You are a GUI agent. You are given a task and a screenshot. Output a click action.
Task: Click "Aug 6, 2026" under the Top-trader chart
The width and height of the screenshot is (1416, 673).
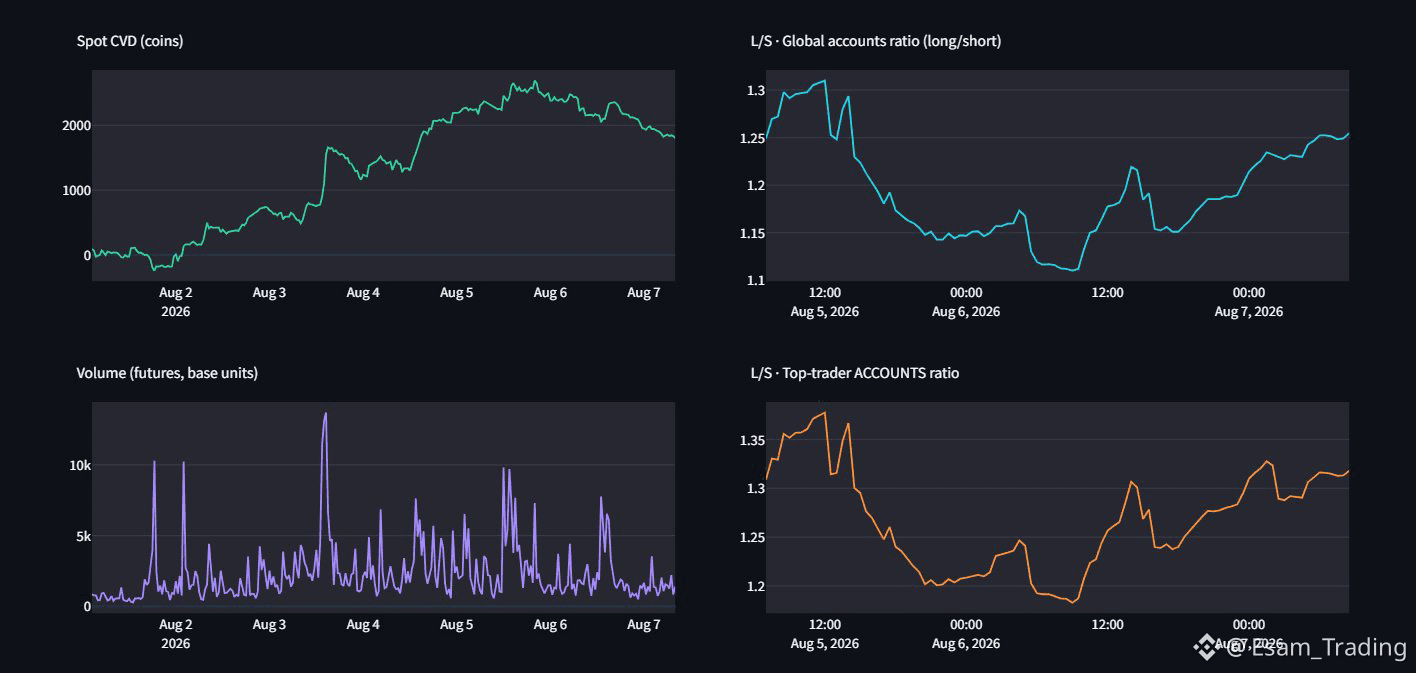coord(966,643)
